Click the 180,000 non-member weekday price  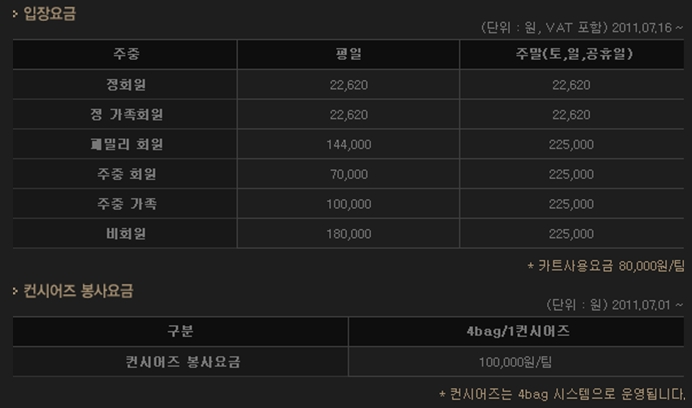pos(349,233)
